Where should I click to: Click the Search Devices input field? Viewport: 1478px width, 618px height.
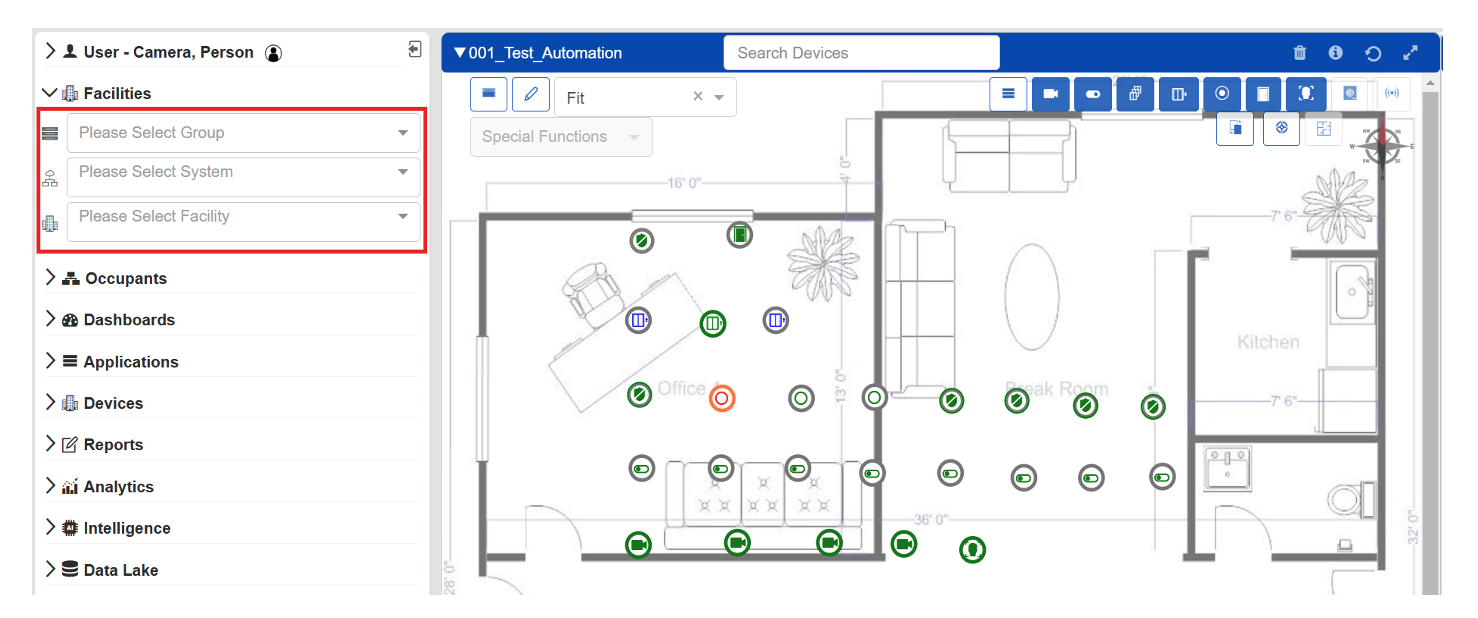[861, 53]
